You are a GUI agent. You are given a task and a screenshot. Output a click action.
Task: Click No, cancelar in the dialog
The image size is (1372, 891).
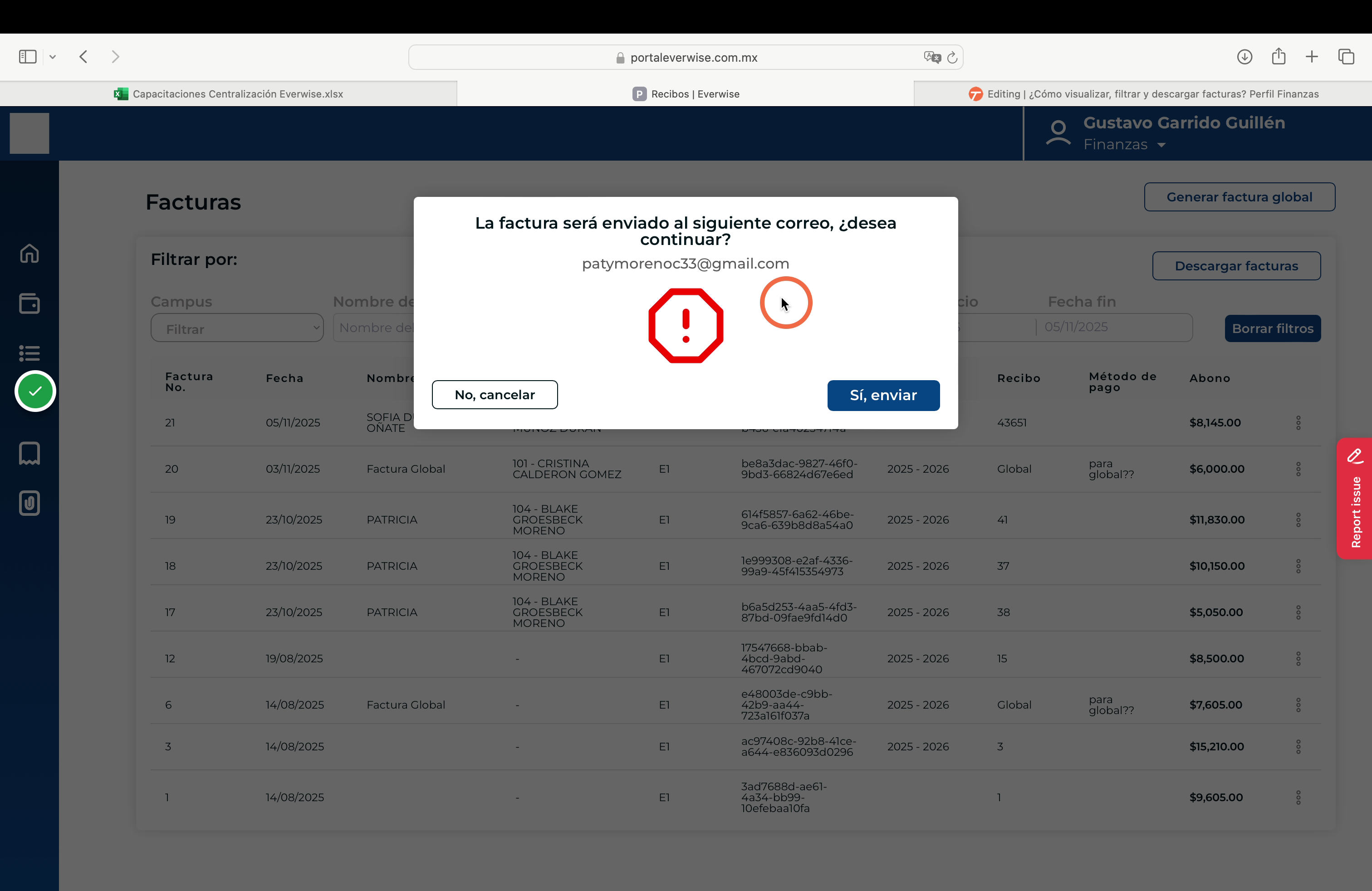495,395
